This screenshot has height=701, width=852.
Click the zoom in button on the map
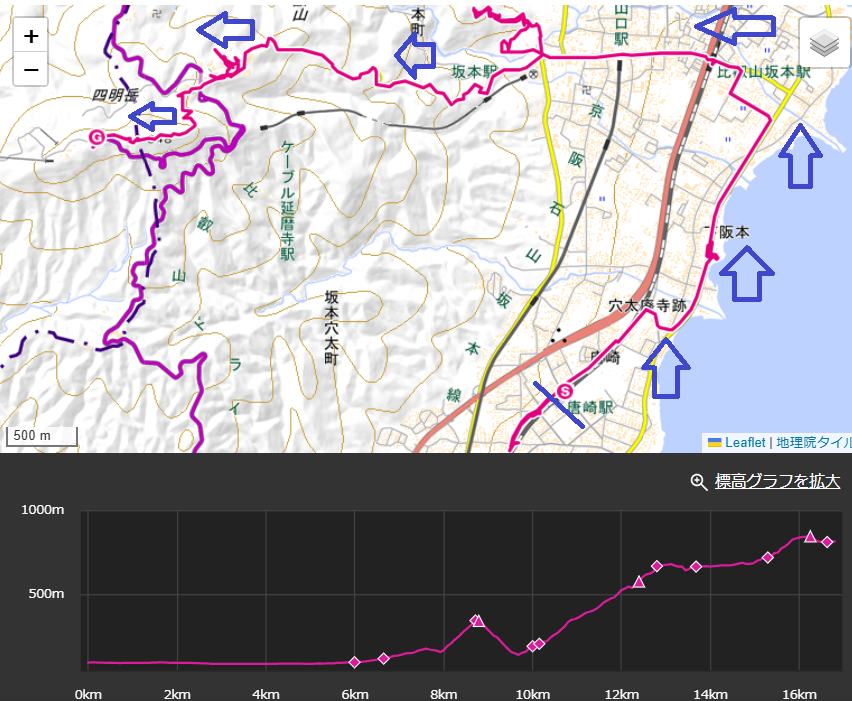(x=30, y=35)
